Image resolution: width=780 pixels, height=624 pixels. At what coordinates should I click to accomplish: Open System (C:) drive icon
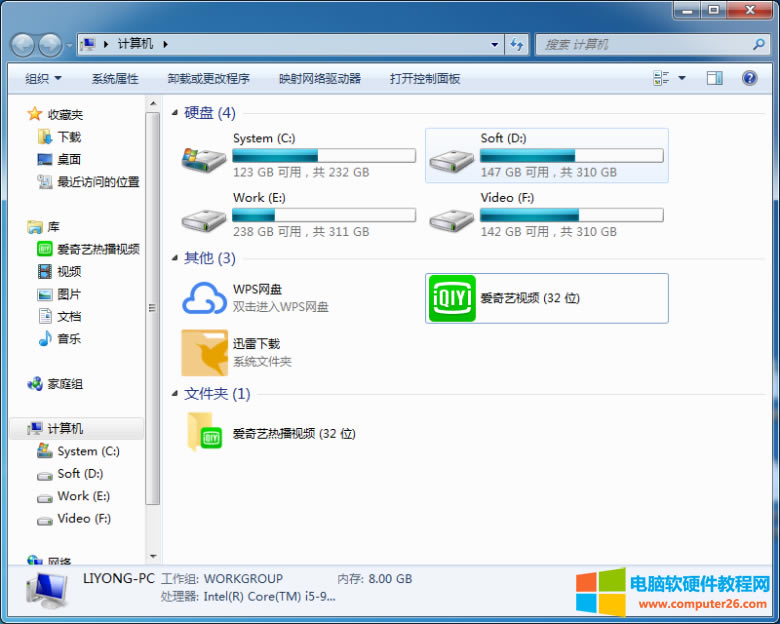coord(204,156)
